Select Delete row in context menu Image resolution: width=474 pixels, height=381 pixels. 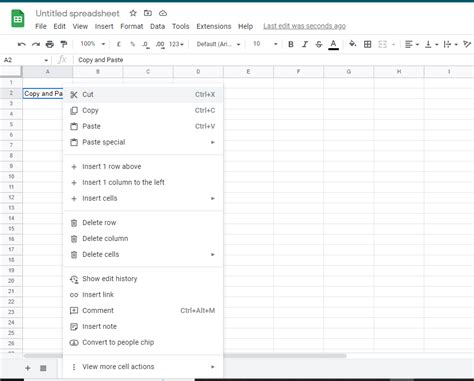(143, 223)
